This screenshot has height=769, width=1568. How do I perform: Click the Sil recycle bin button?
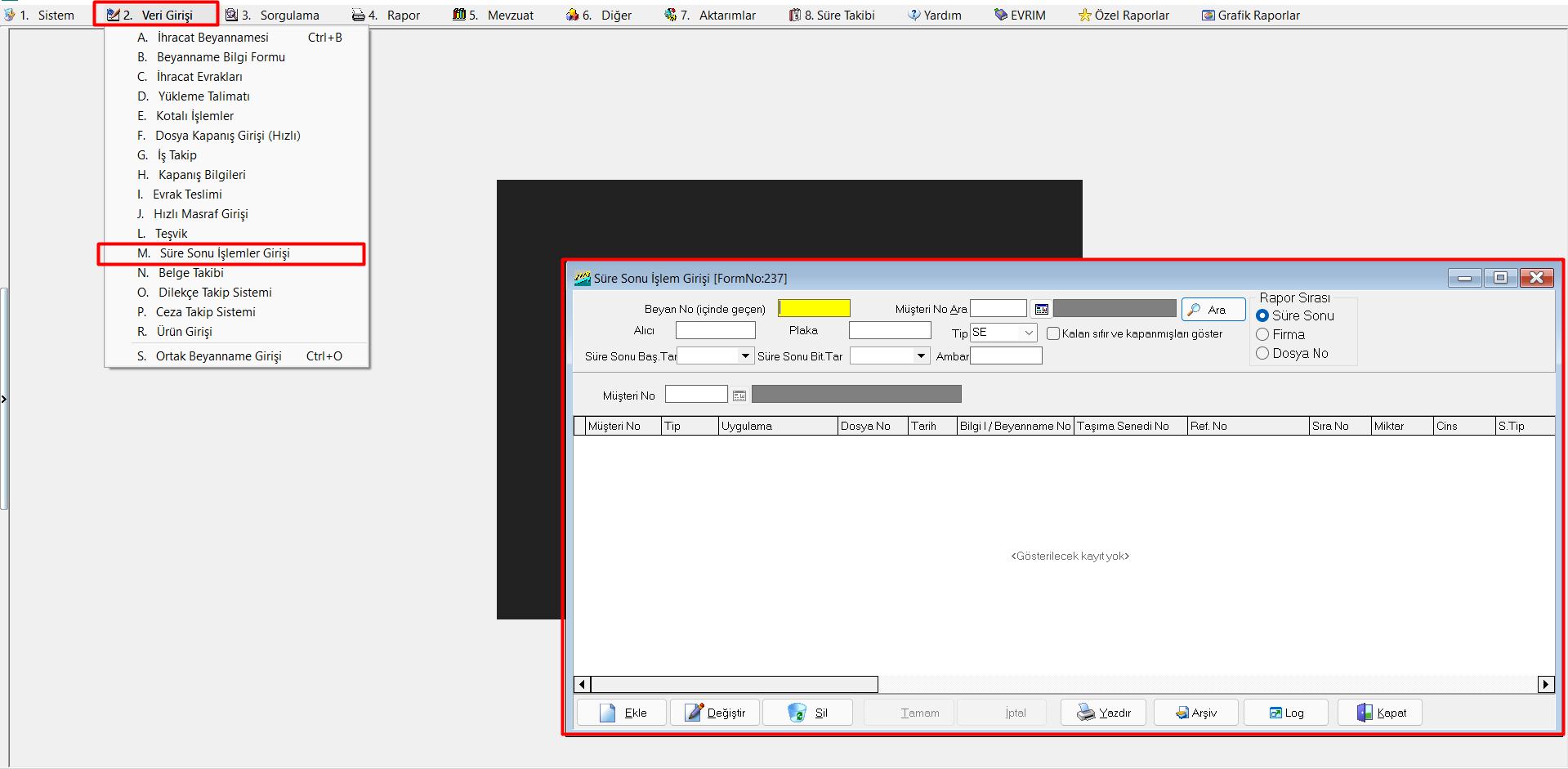[807, 713]
